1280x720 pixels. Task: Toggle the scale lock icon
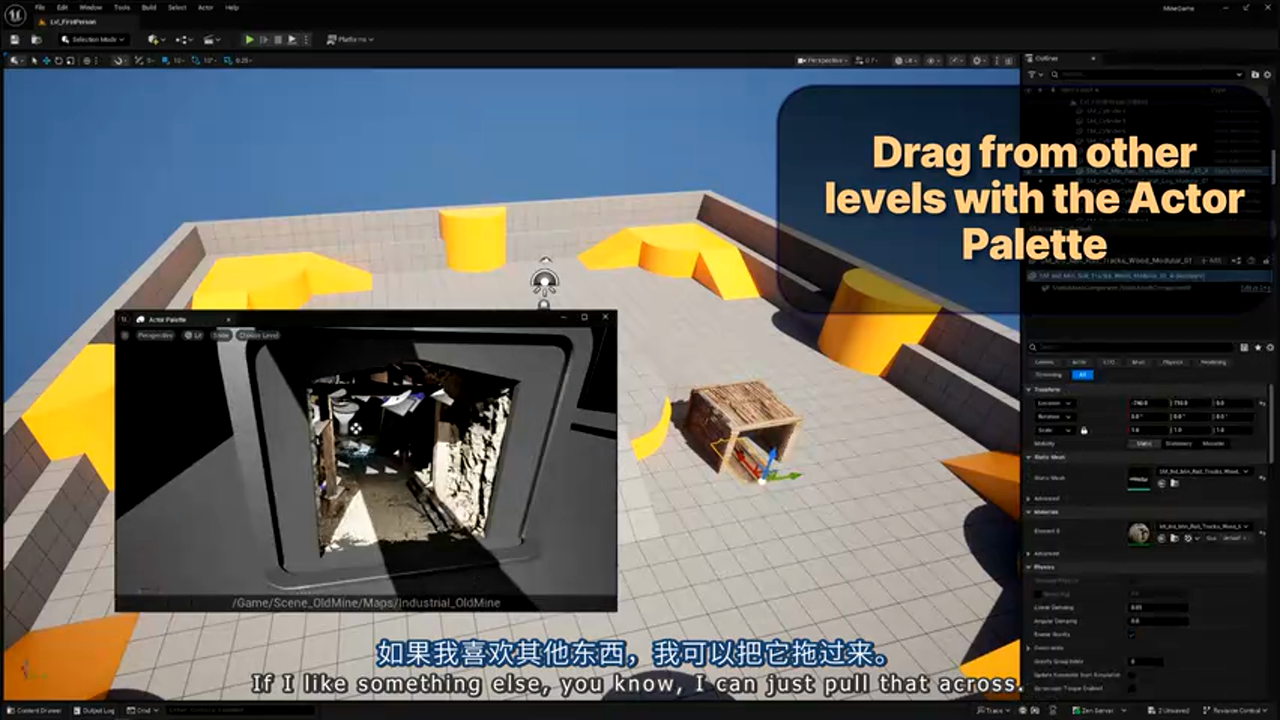point(1084,430)
